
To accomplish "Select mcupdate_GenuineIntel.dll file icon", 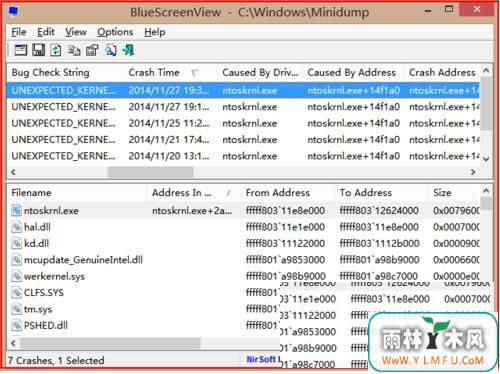I will (x=16, y=259).
